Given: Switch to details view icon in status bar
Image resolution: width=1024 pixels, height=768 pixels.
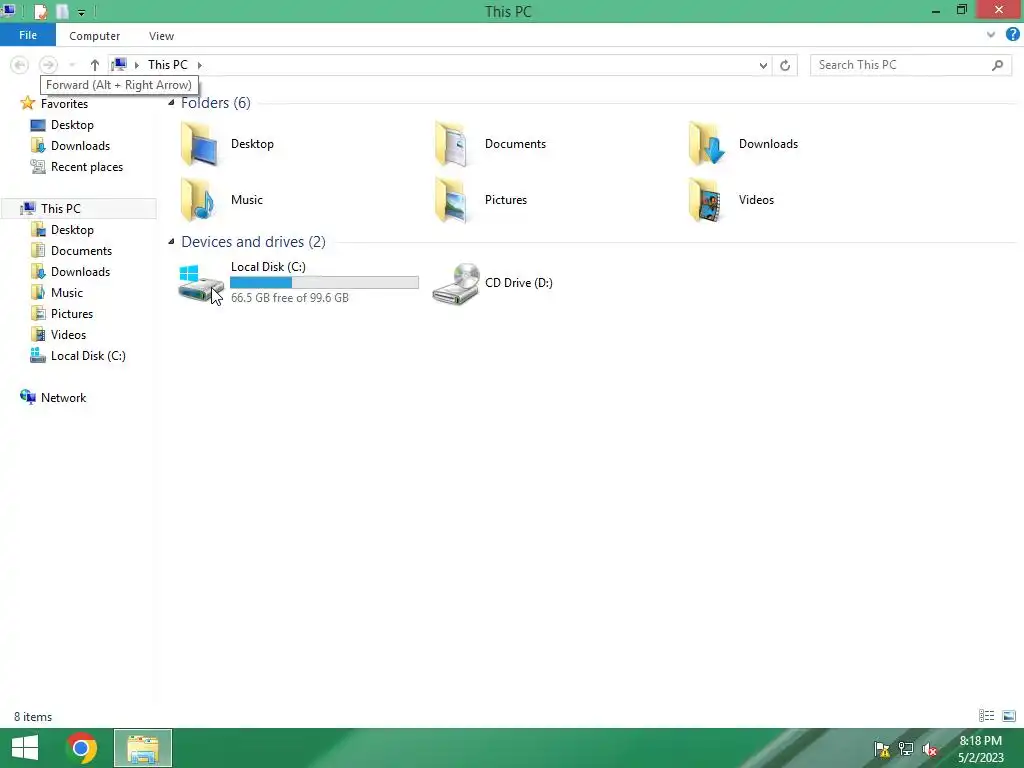Looking at the screenshot, I should coord(986,716).
